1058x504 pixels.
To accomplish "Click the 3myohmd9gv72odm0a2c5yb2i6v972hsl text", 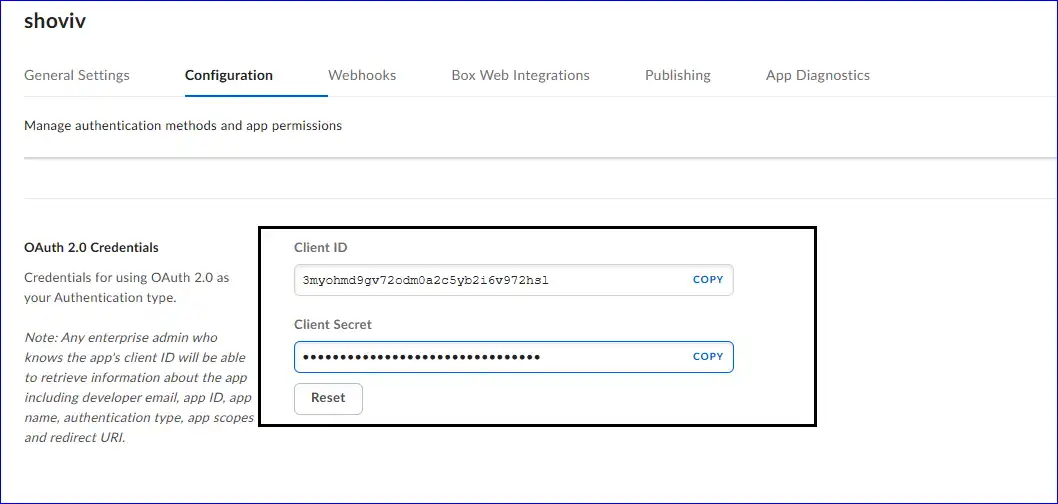I will 426,280.
